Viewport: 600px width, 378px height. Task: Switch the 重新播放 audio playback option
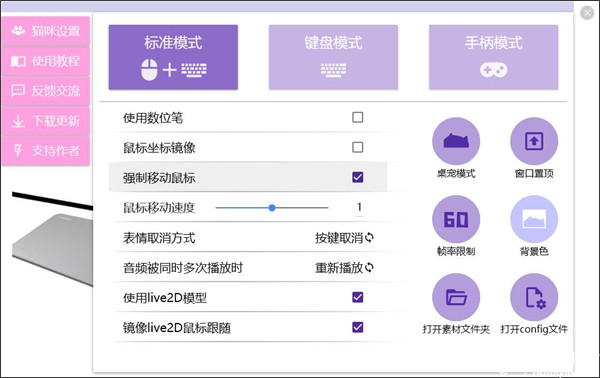click(344, 267)
